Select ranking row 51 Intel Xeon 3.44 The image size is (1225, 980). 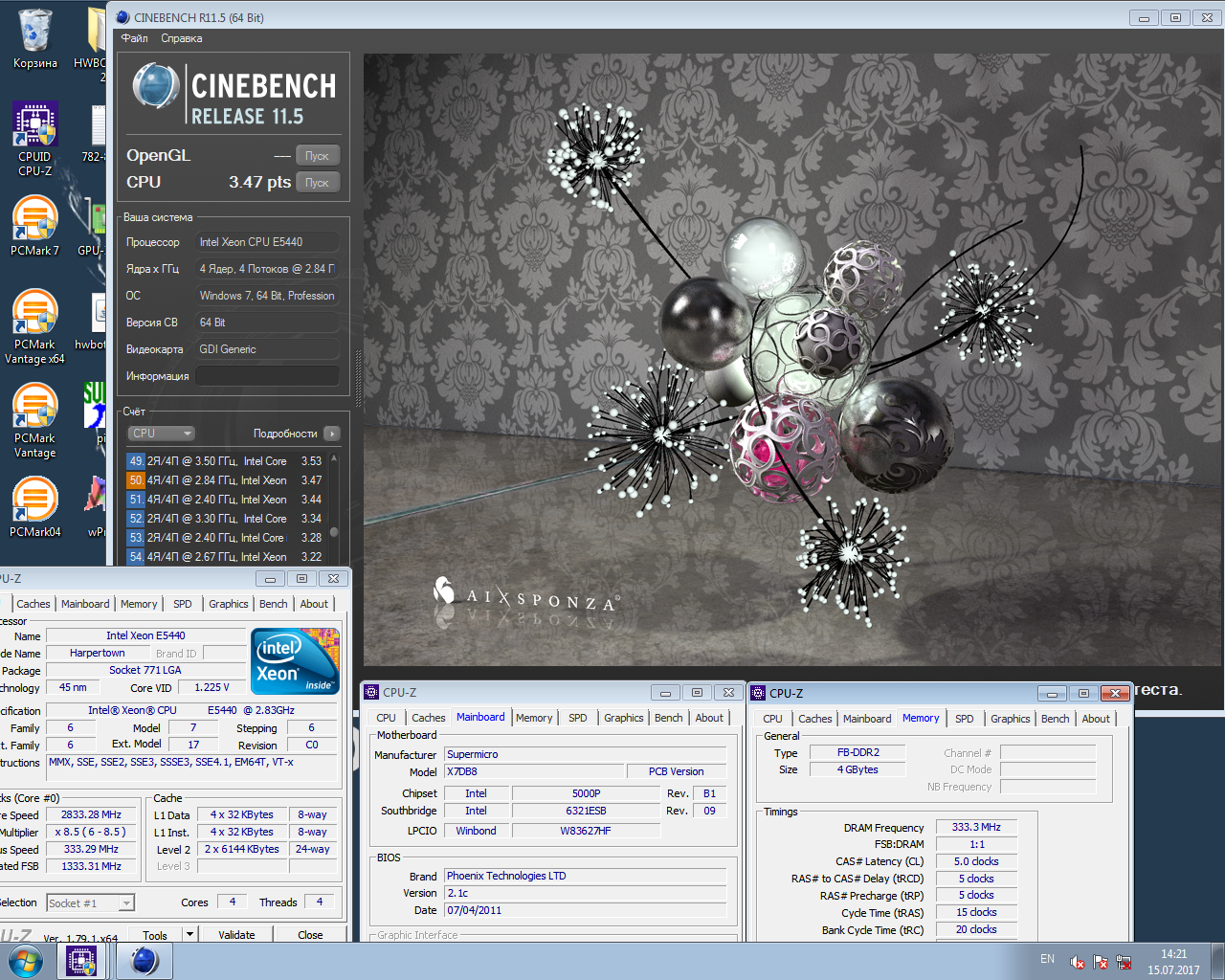coord(226,500)
